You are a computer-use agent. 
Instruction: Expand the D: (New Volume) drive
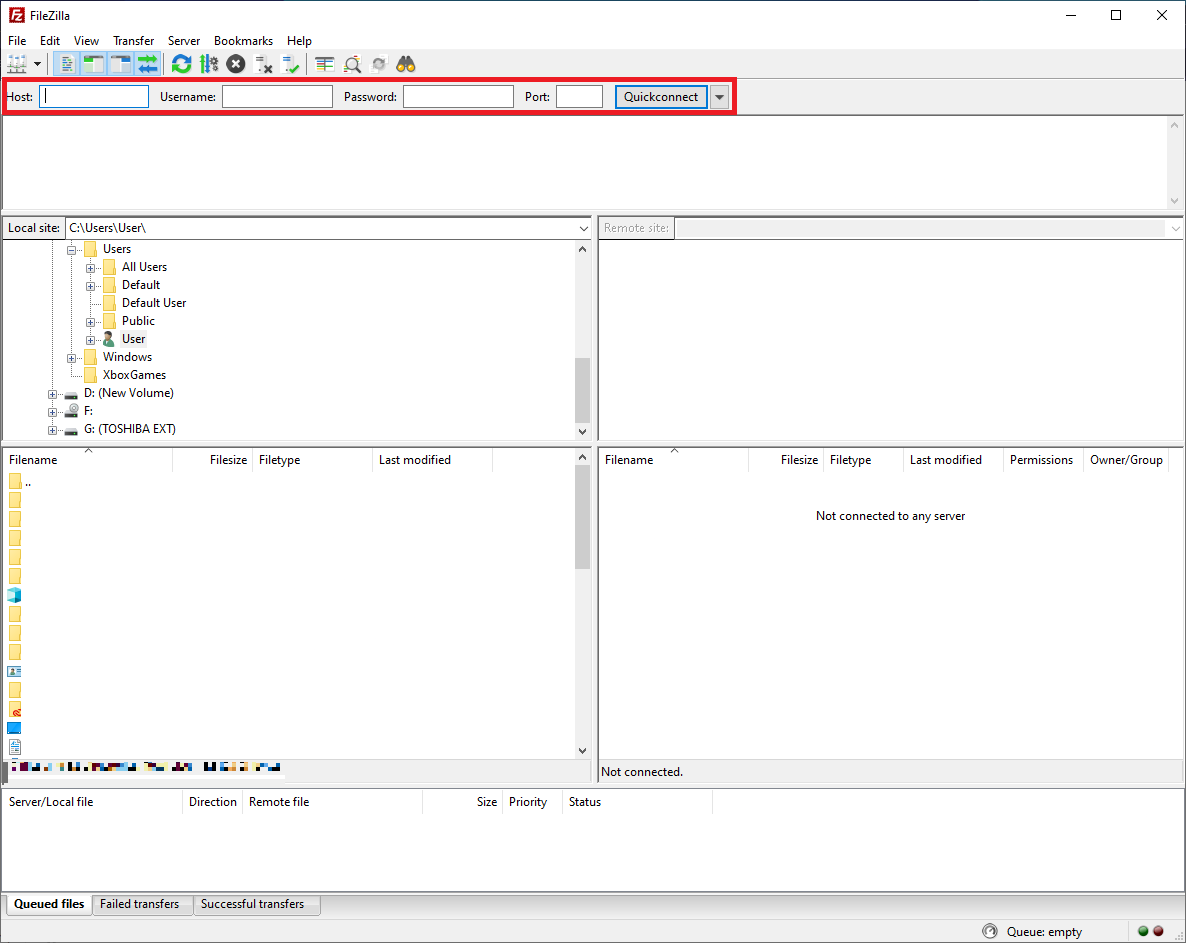click(x=52, y=394)
